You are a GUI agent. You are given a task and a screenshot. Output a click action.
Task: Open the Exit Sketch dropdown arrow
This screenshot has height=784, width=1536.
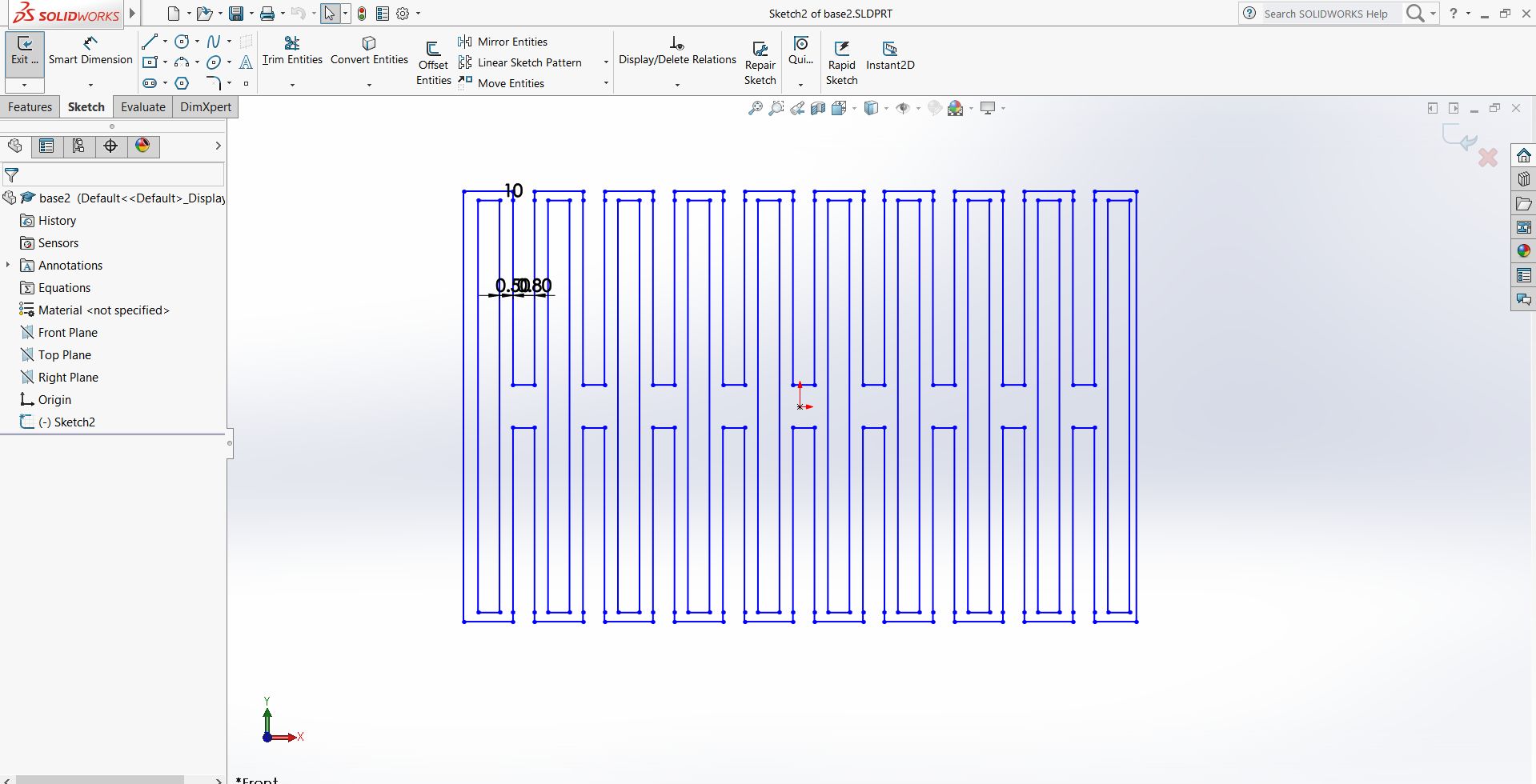(25, 85)
